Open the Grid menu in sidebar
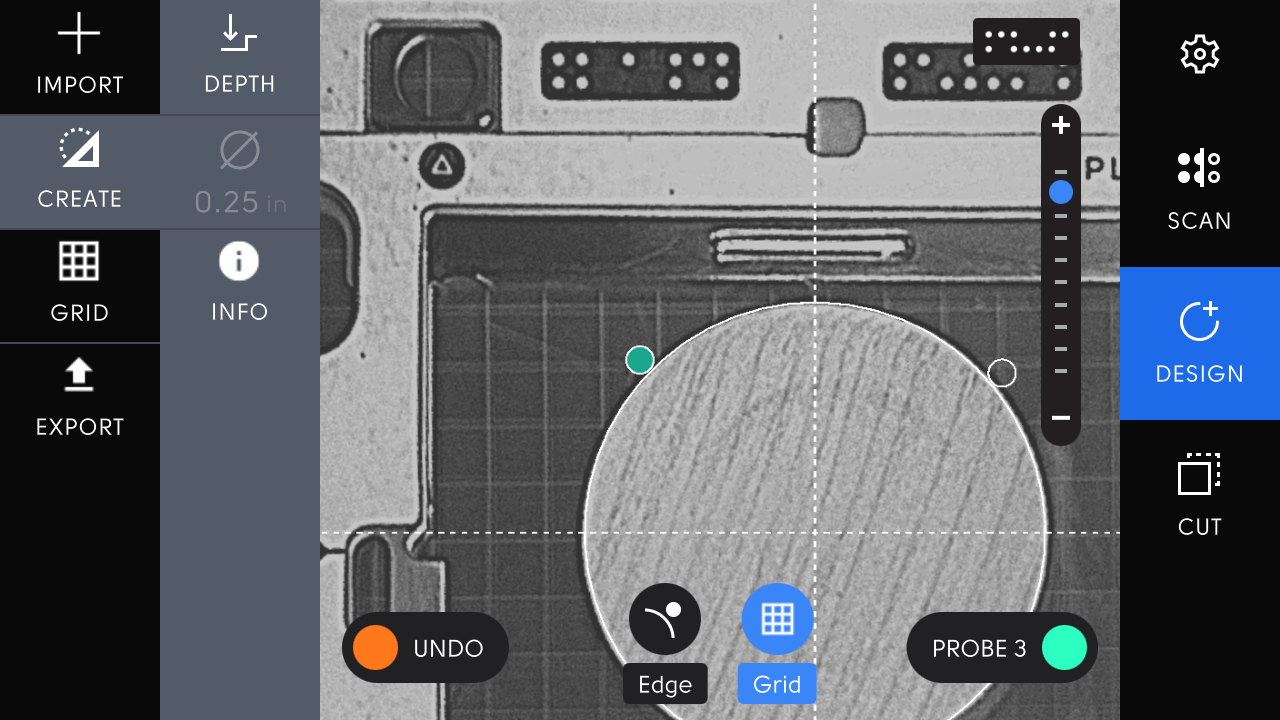 pos(79,284)
